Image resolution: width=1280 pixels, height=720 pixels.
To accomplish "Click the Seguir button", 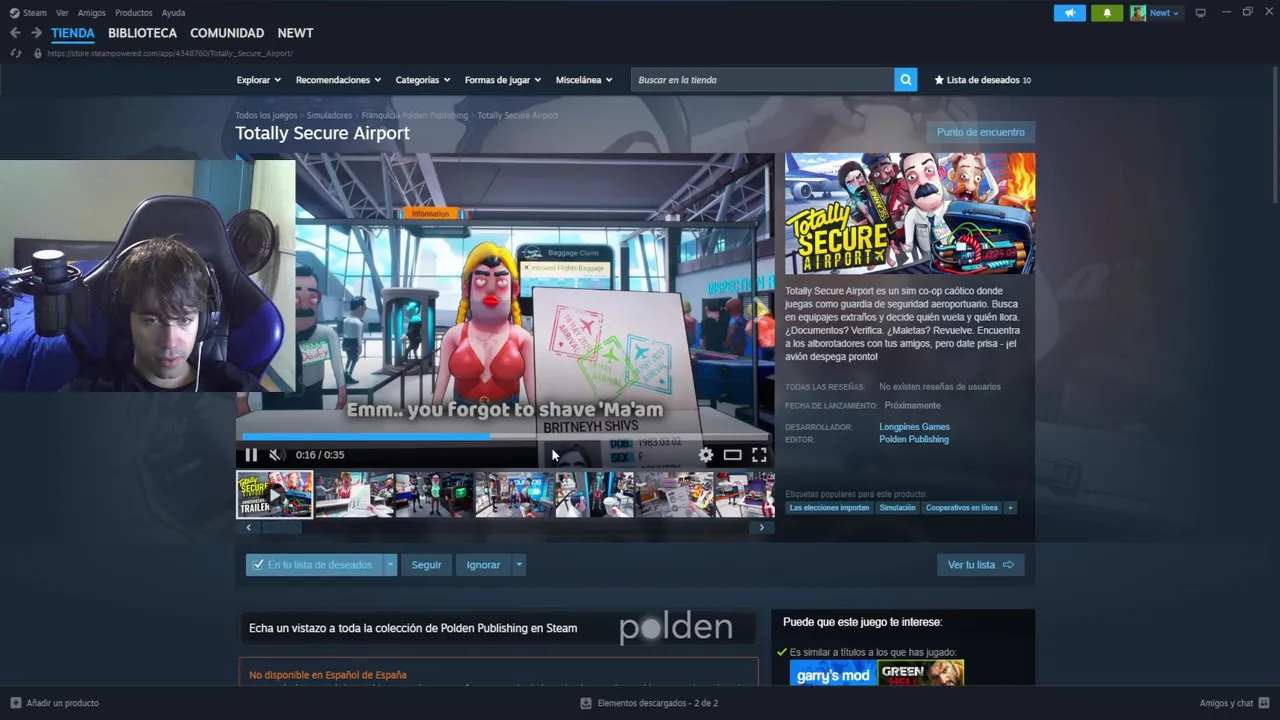I will [426, 565].
